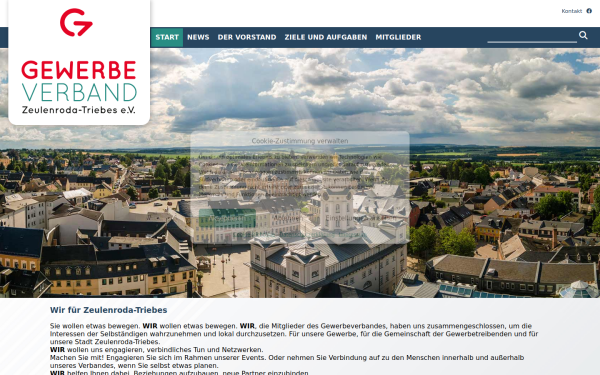This screenshot has height=375, width=600.
Task: Select the START menu item
Action: 167,37
